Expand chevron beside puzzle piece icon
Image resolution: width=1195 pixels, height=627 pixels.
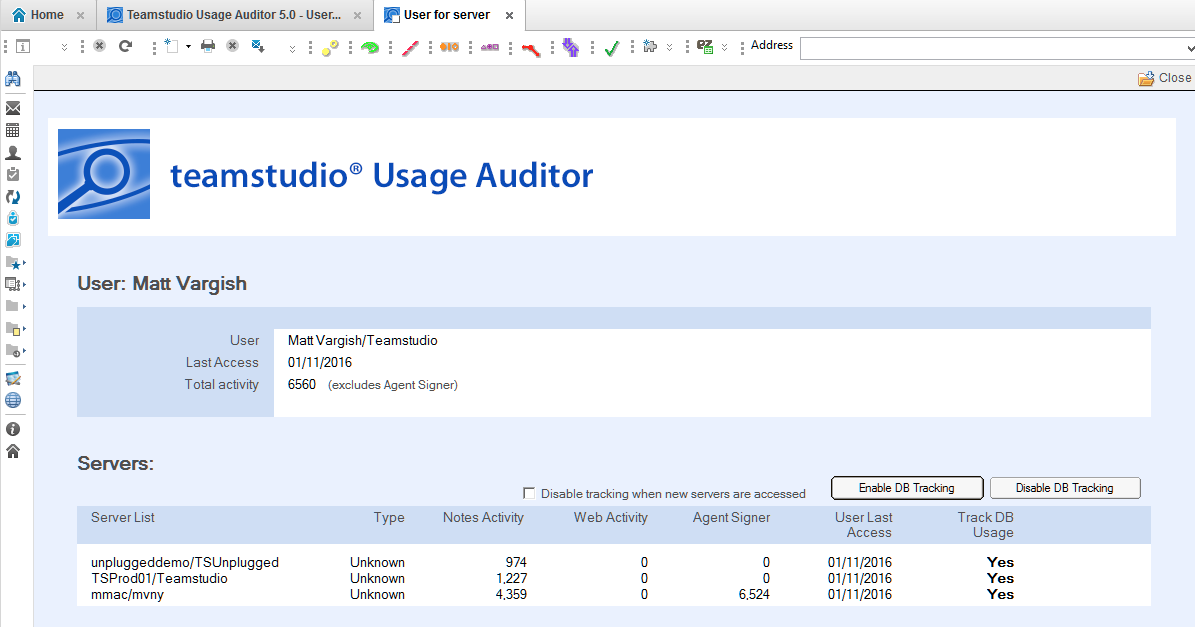(x=669, y=47)
